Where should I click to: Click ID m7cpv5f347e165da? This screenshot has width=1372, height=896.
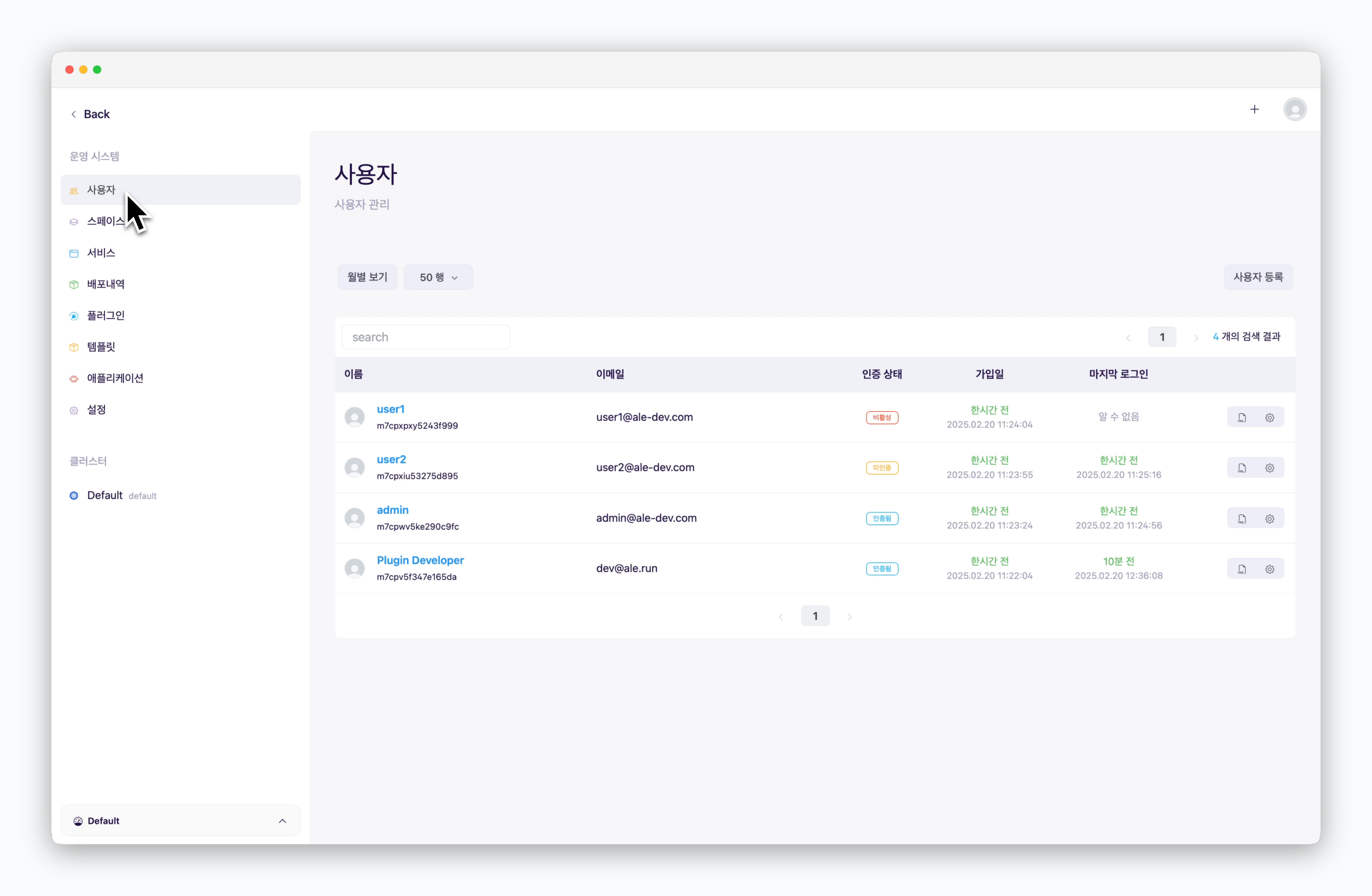[x=417, y=577]
